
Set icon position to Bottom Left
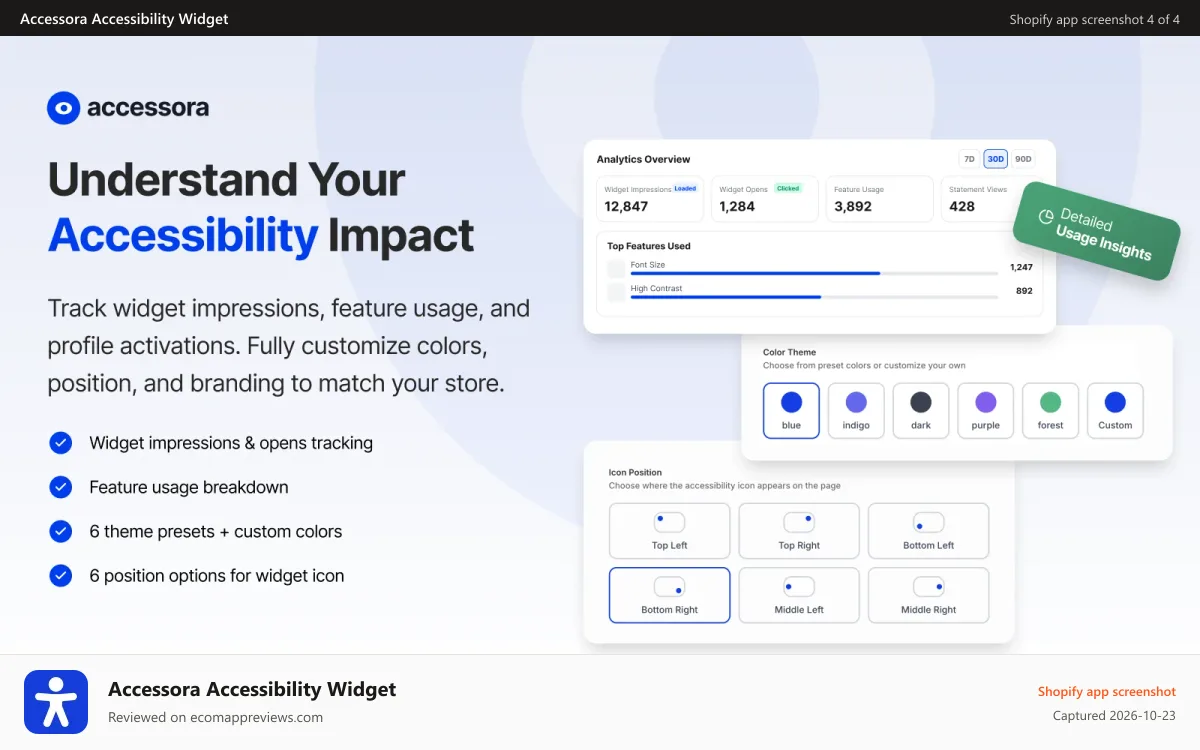click(929, 531)
